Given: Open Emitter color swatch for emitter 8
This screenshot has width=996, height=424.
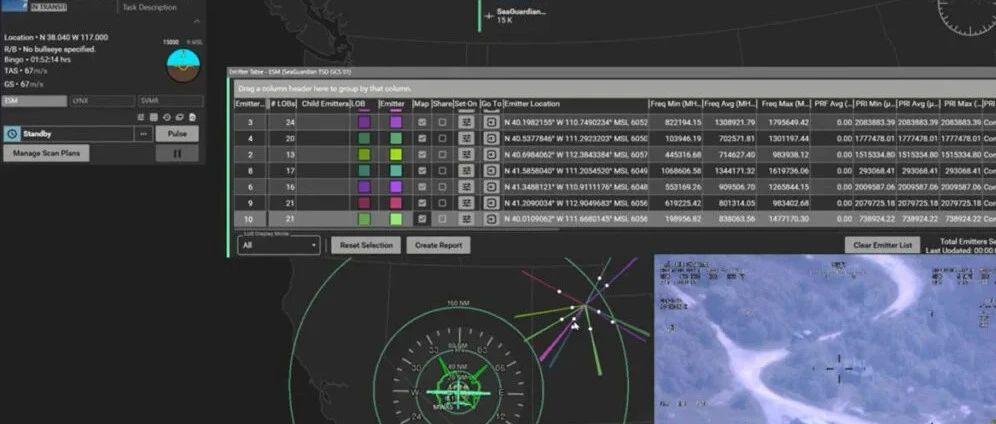Looking at the screenshot, I should [396, 170].
